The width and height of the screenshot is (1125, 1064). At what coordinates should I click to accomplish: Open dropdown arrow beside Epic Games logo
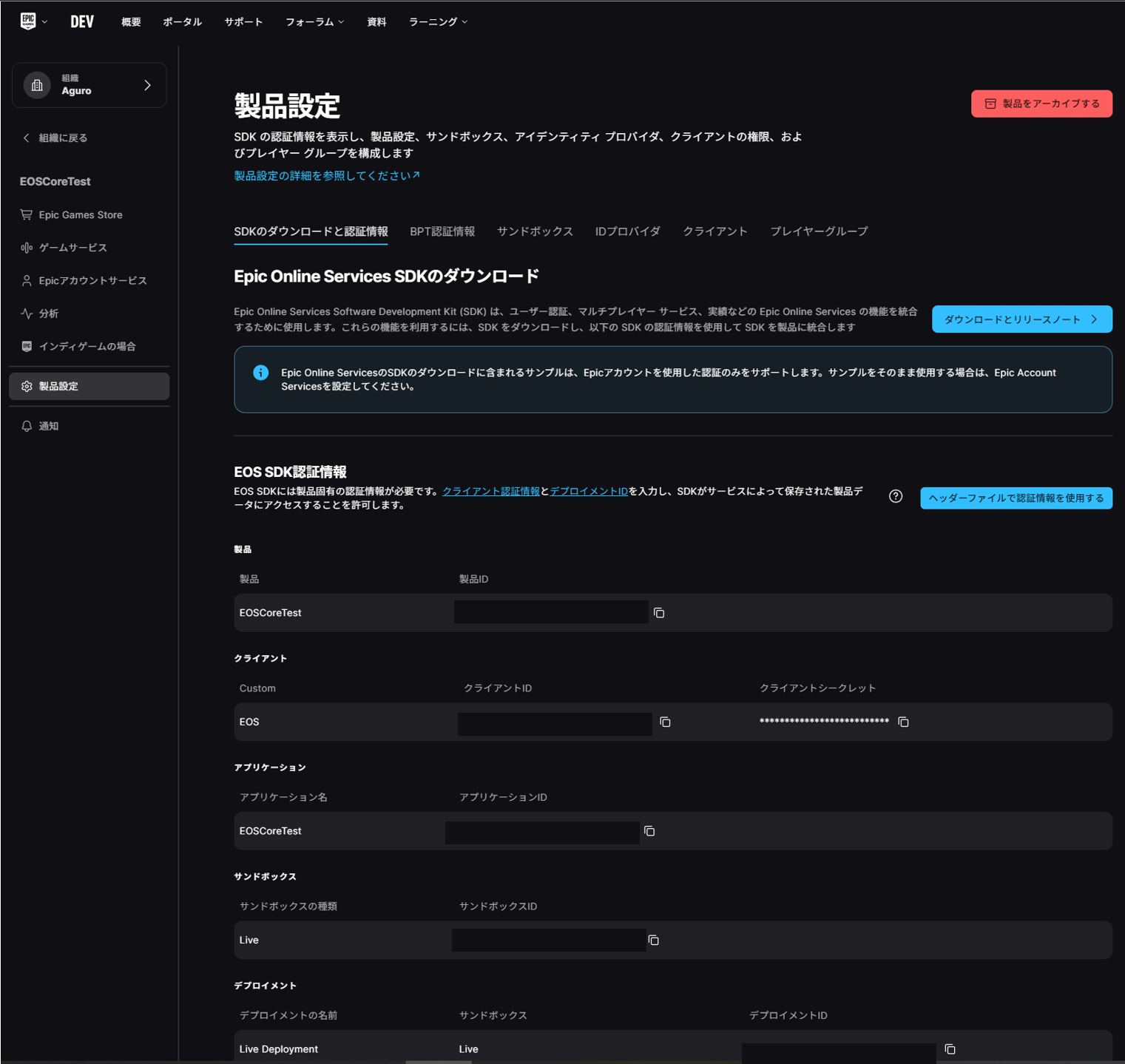pos(45,22)
